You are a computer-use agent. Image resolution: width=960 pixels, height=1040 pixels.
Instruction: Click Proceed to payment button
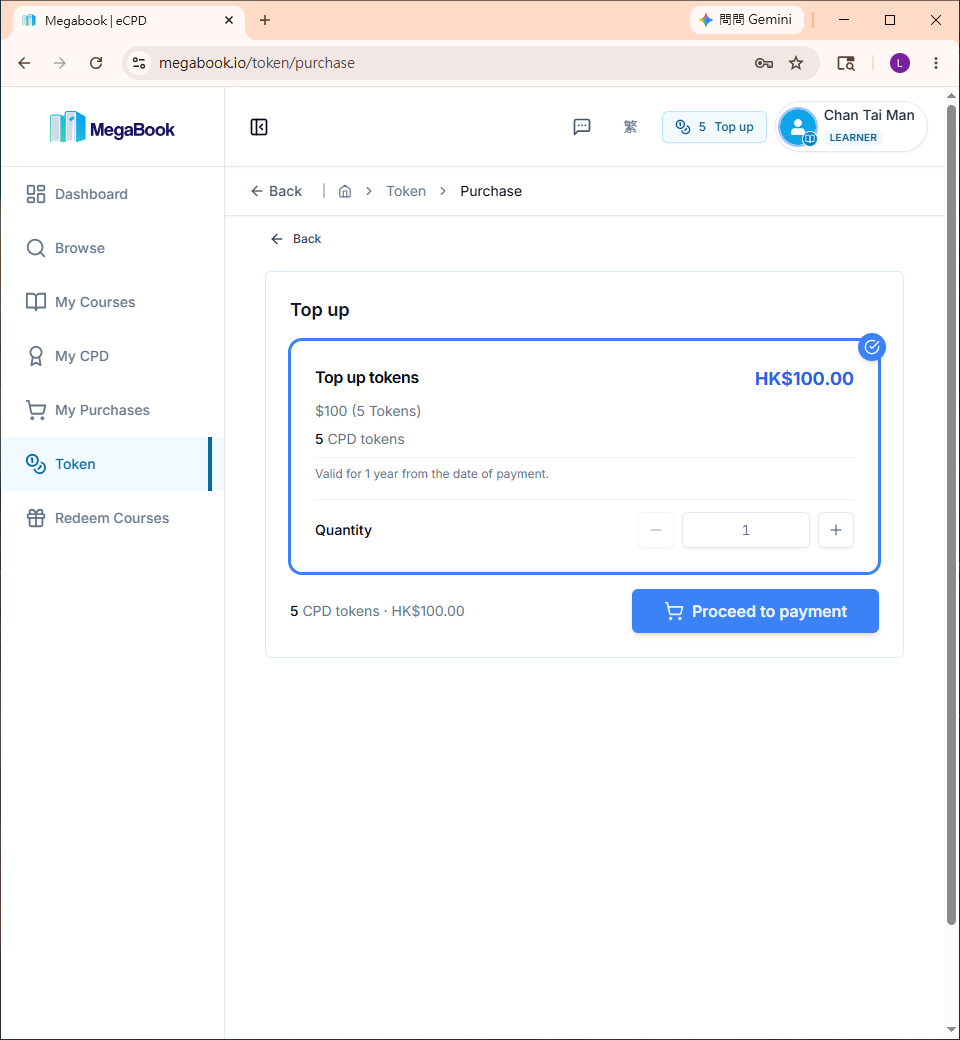[755, 611]
